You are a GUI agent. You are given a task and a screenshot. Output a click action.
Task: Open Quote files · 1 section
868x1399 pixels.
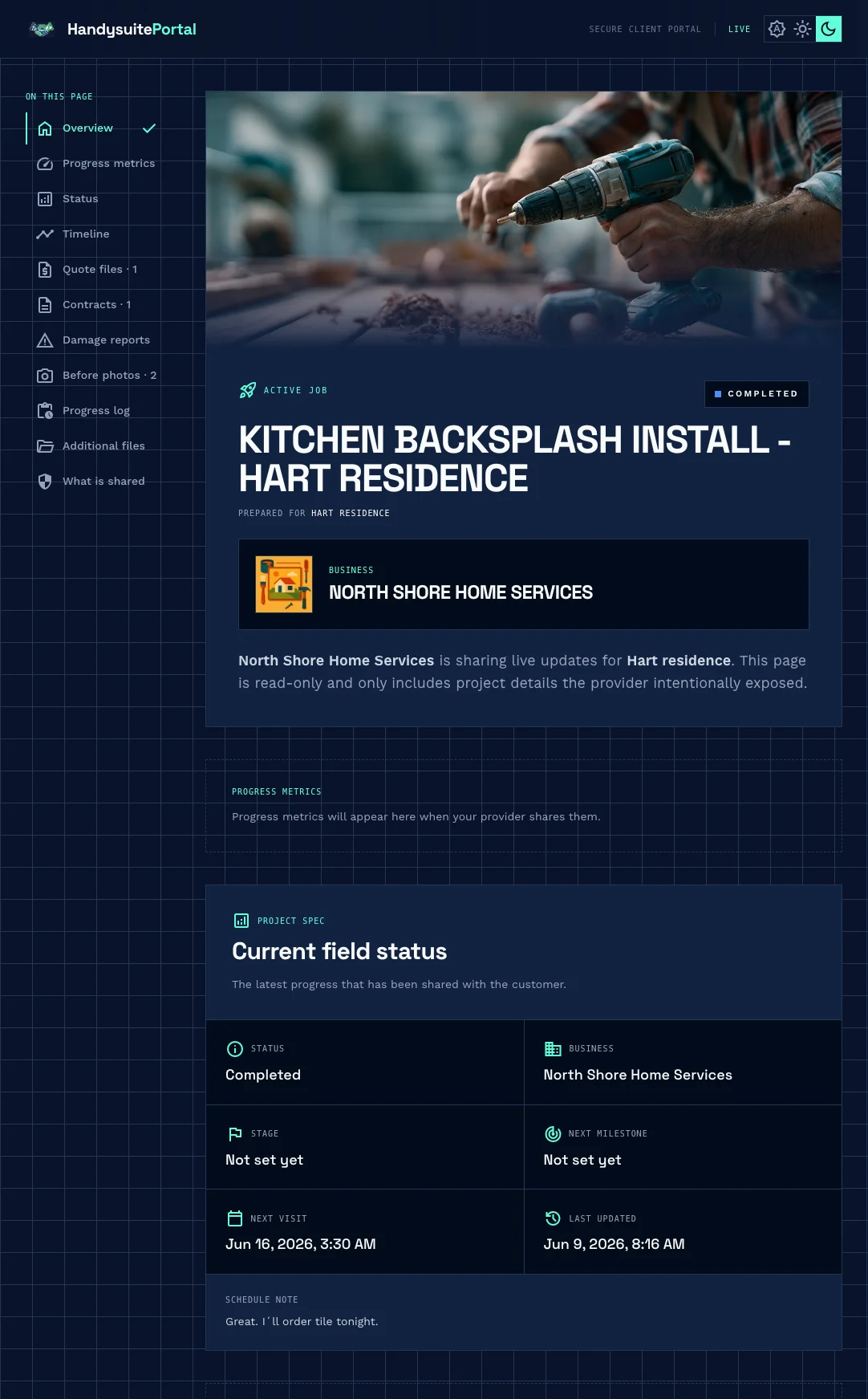coord(97,270)
